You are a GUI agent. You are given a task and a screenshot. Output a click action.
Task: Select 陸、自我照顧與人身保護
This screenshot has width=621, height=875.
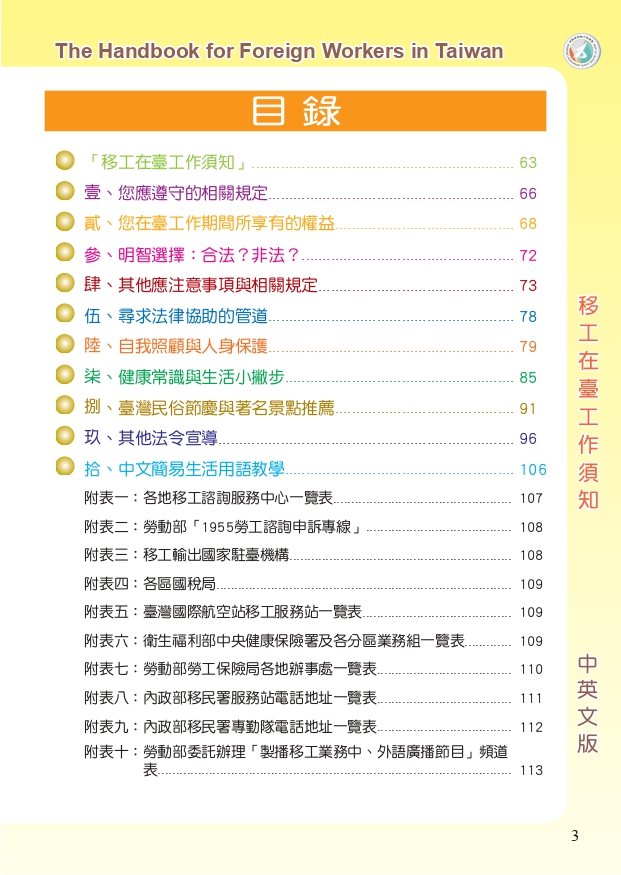[x=176, y=346]
